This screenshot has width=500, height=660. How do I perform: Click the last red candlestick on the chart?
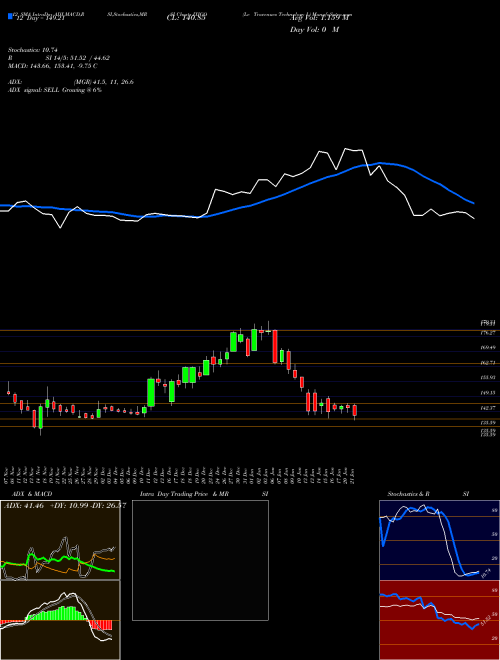tap(354, 410)
